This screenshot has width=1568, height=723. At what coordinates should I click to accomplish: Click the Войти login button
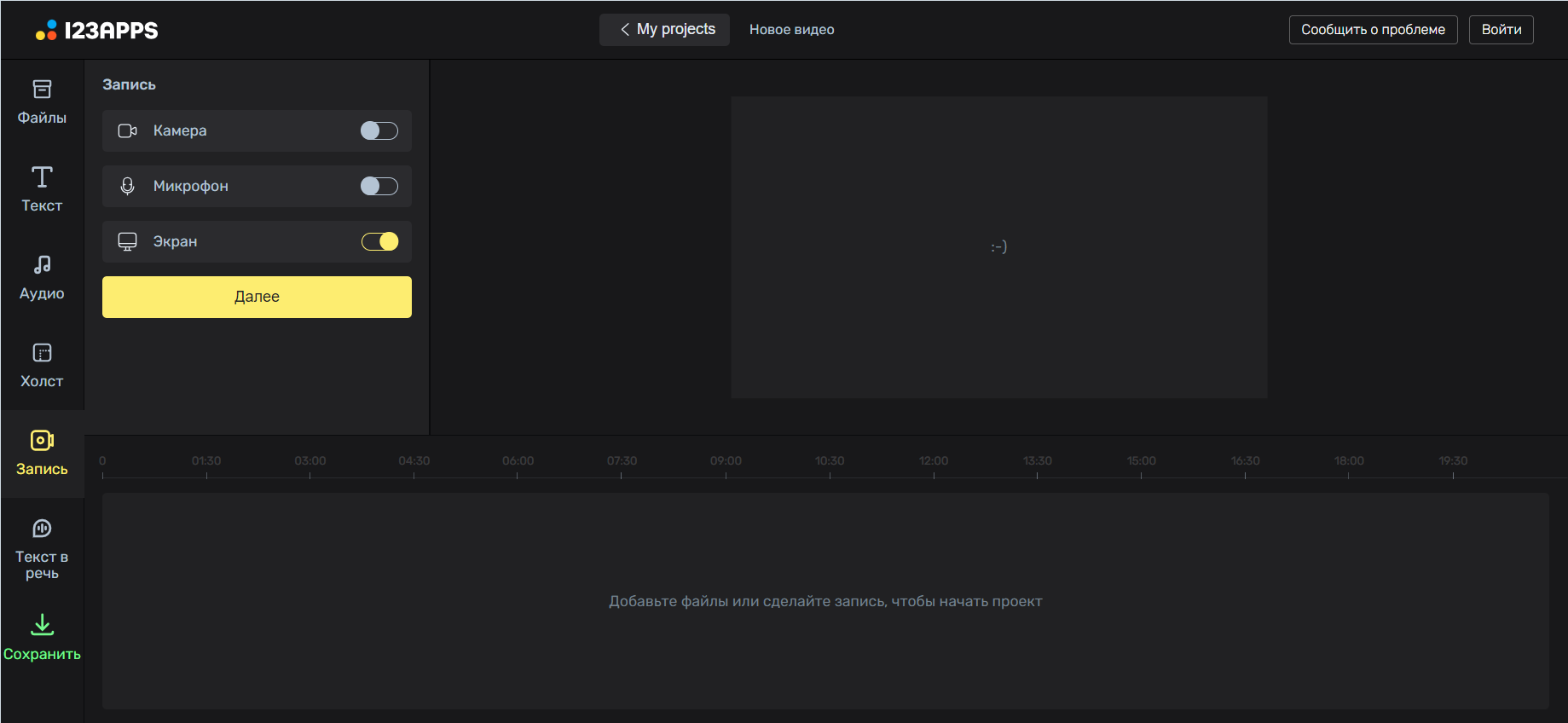1501,30
